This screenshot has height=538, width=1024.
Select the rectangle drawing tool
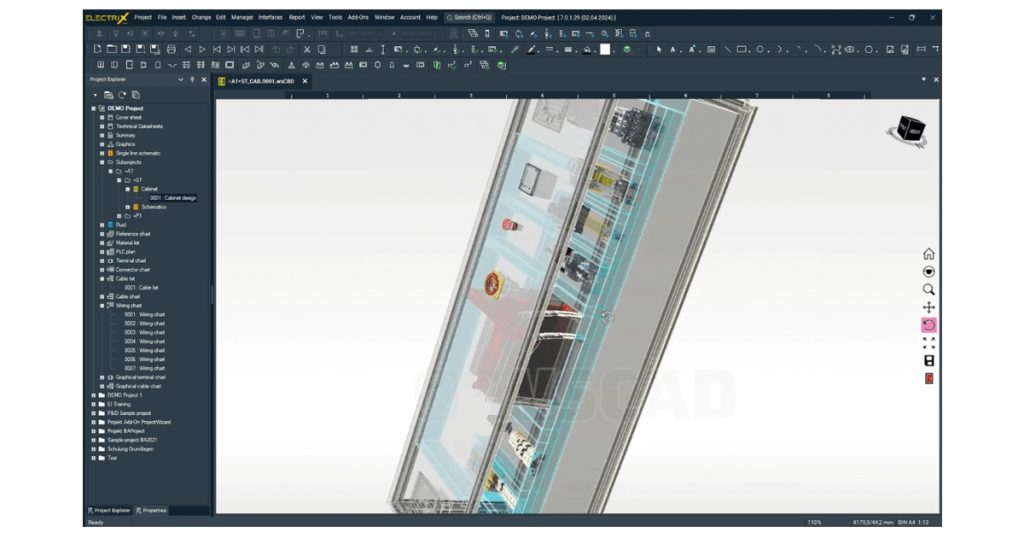[x=742, y=49]
